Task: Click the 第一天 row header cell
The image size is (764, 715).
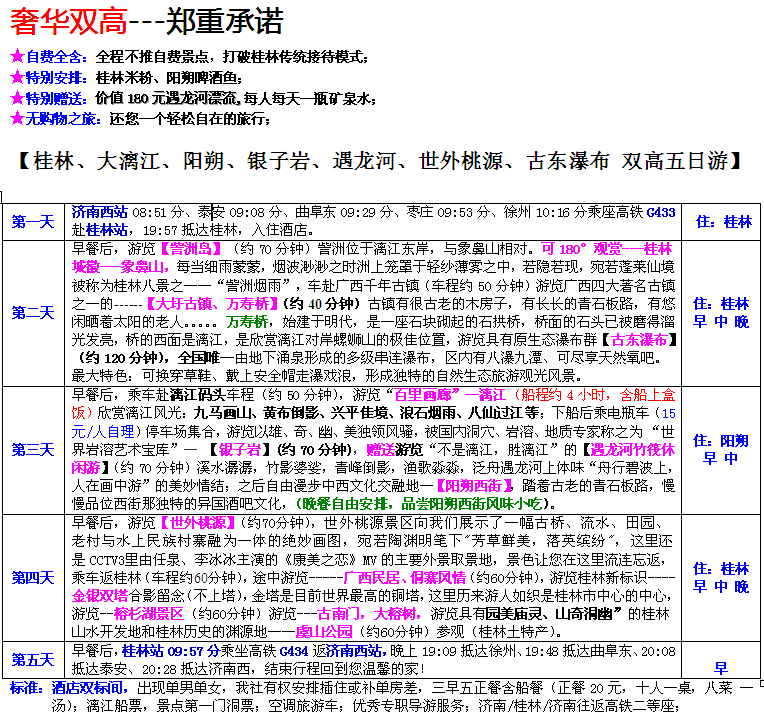Action: pyautogui.click(x=33, y=222)
